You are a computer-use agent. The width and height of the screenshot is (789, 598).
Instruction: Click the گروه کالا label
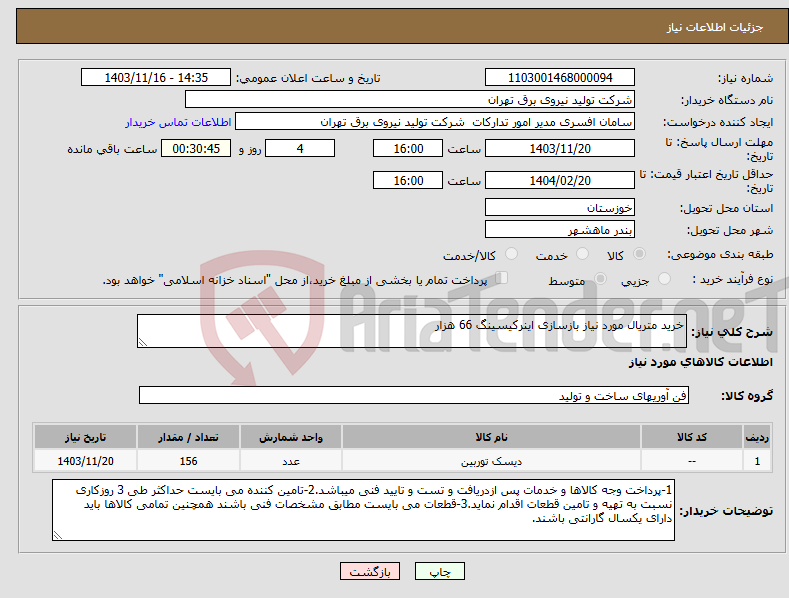[747, 396]
